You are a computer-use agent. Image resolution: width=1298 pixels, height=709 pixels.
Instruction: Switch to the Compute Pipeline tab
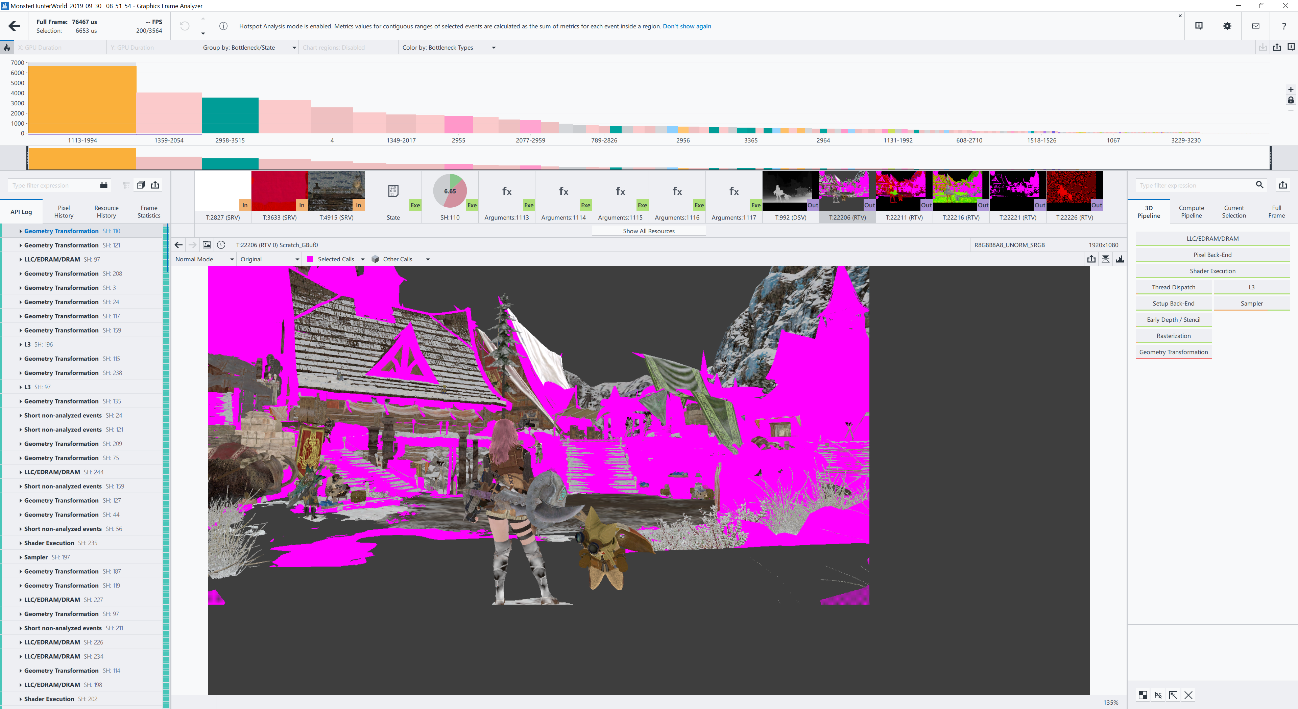(1191, 212)
